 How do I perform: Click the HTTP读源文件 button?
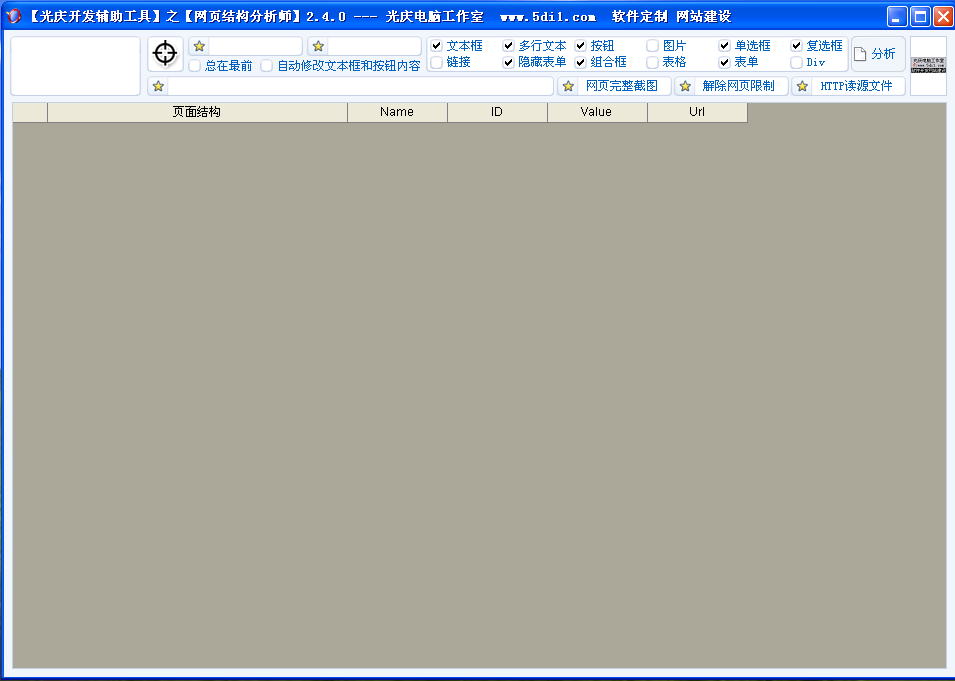click(848, 86)
